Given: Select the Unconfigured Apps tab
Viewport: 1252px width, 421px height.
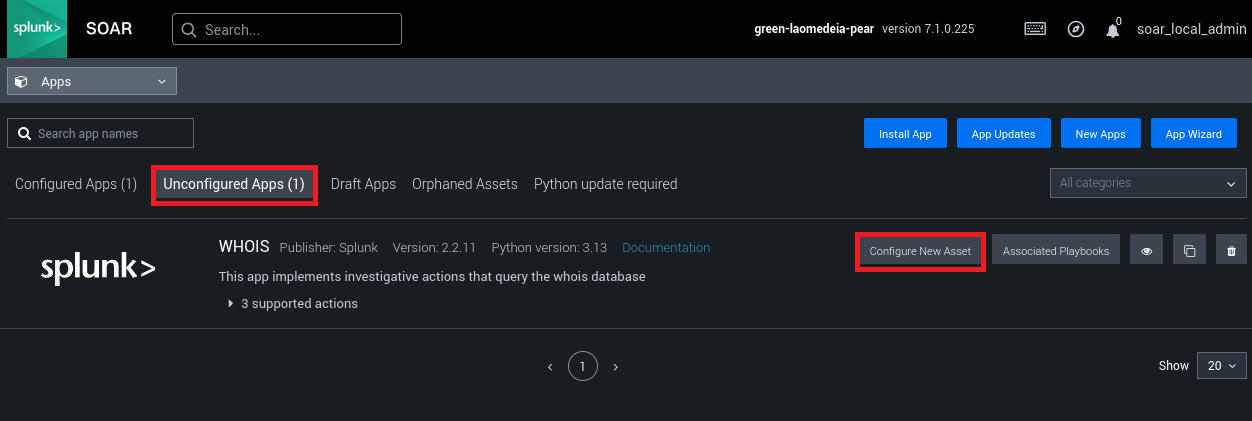Looking at the screenshot, I should (234, 185).
